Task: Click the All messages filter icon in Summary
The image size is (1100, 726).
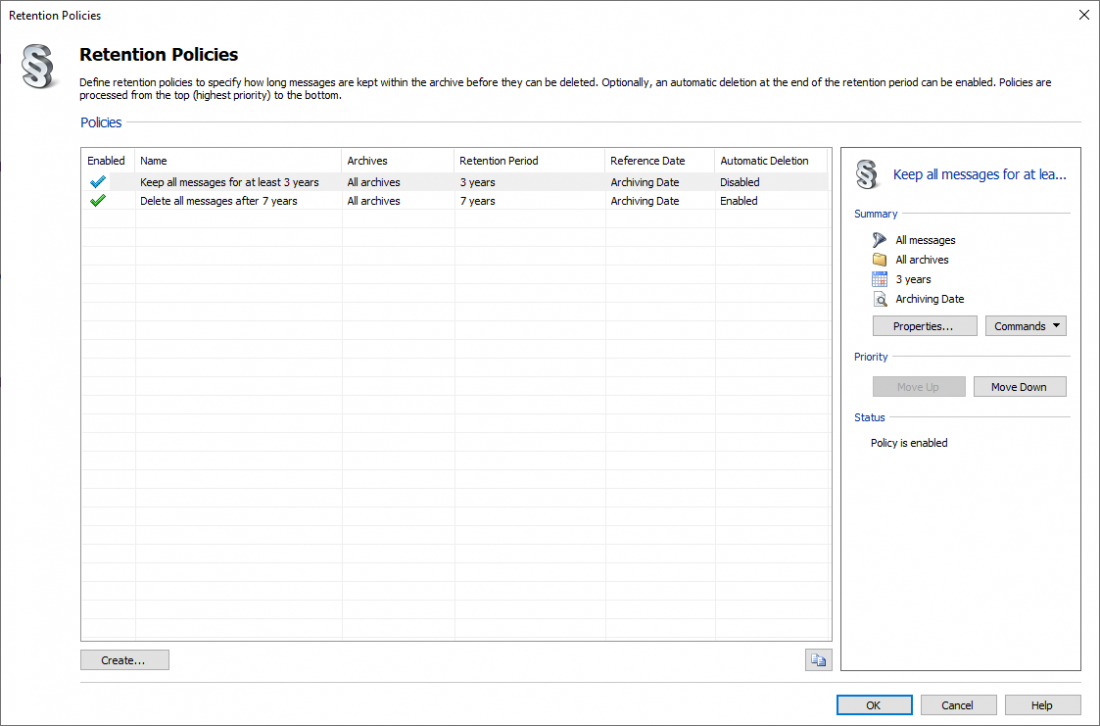Action: point(879,240)
